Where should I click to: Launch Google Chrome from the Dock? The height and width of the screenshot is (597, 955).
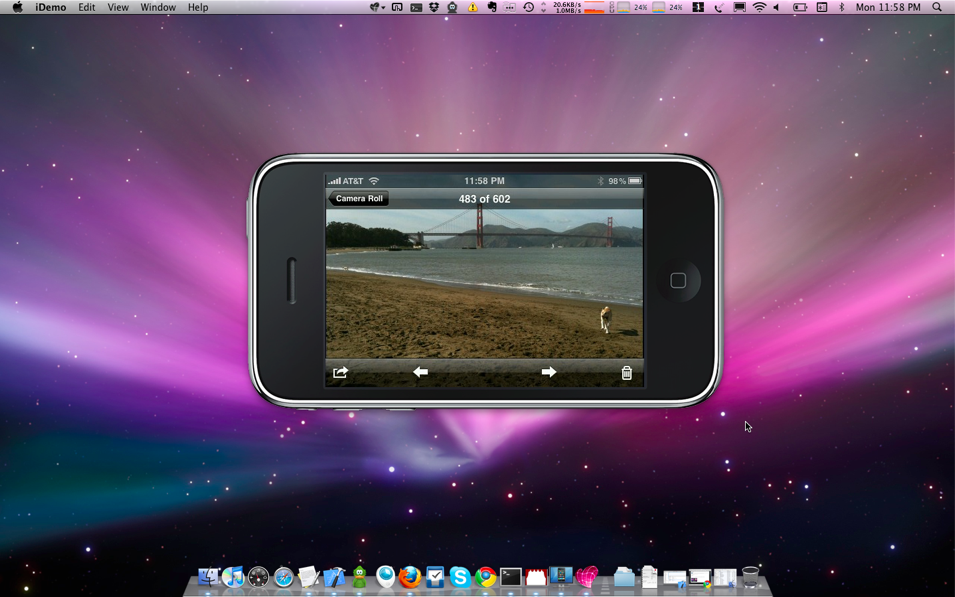click(485, 576)
